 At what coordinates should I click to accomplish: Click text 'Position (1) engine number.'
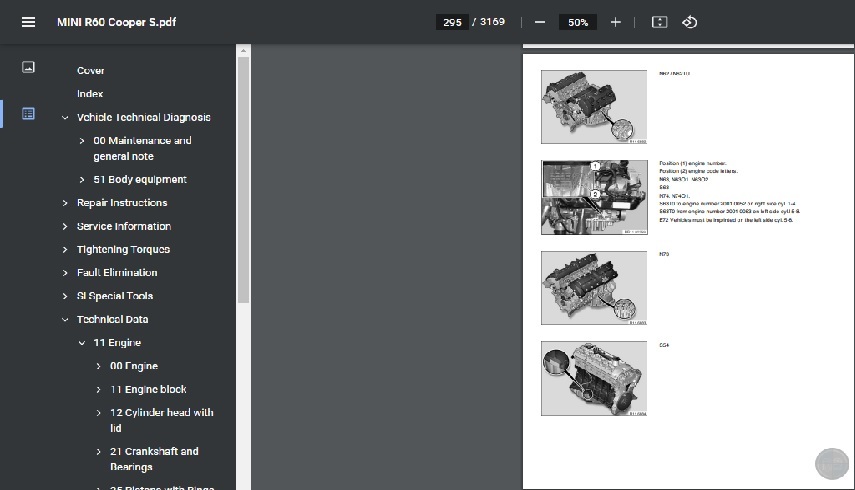tap(693, 163)
